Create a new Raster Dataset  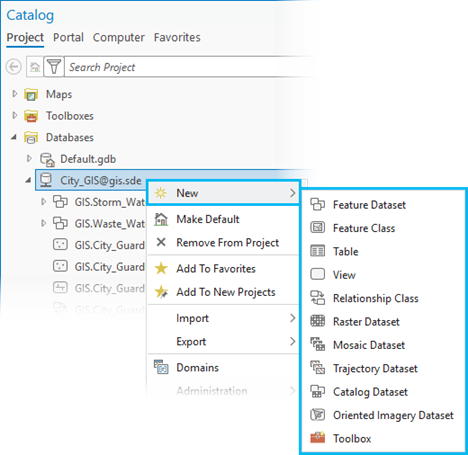pyautogui.click(x=383, y=321)
